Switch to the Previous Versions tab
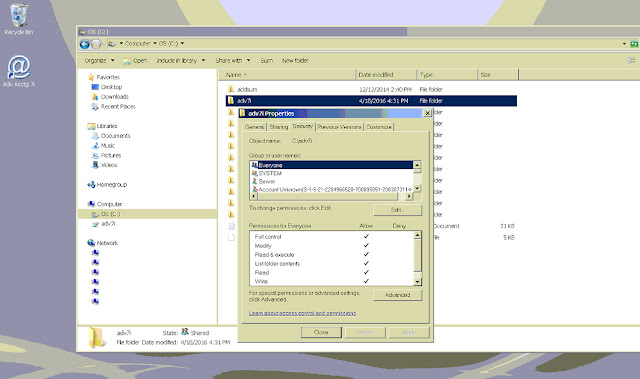The height and width of the screenshot is (379, 640). point(339,127)
